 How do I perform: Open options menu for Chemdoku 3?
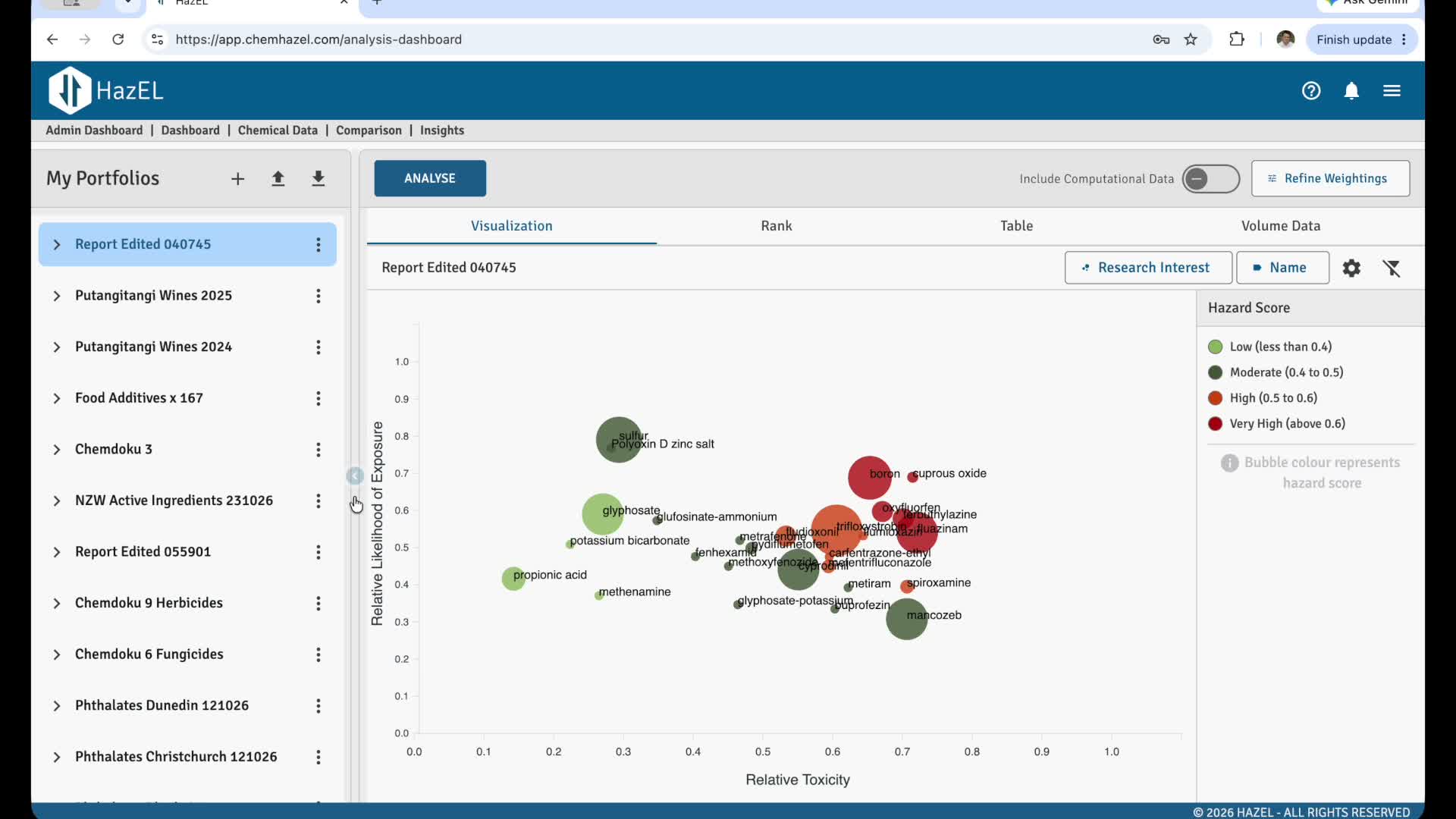pos(318,450)
